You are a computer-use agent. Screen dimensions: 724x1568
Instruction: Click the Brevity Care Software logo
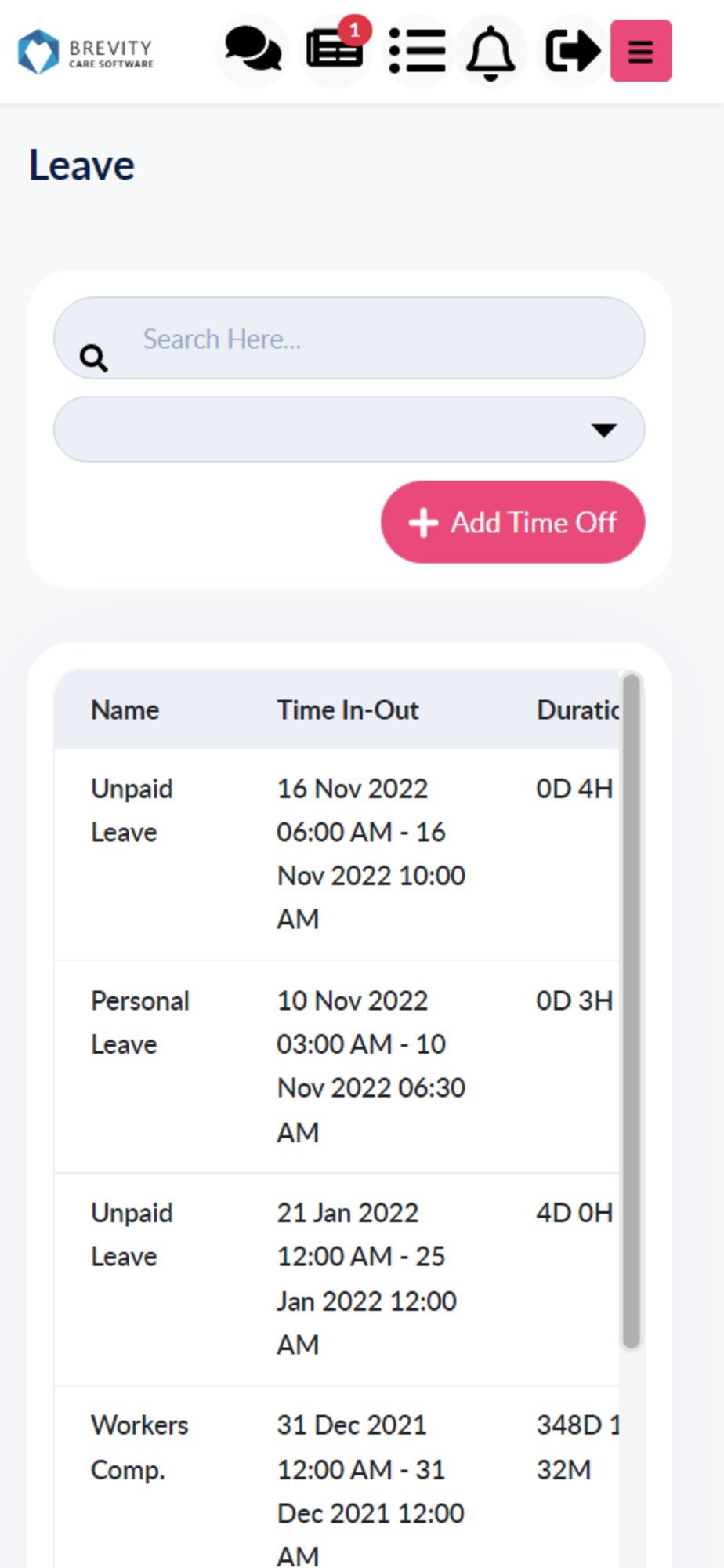(x=85, y=52)
